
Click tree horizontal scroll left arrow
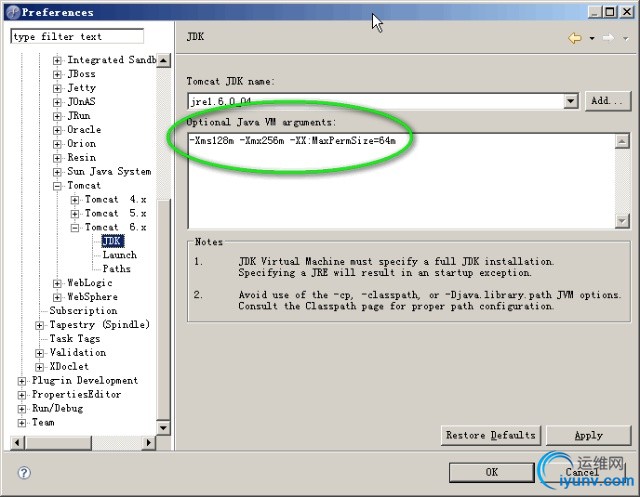pos(17,442)
